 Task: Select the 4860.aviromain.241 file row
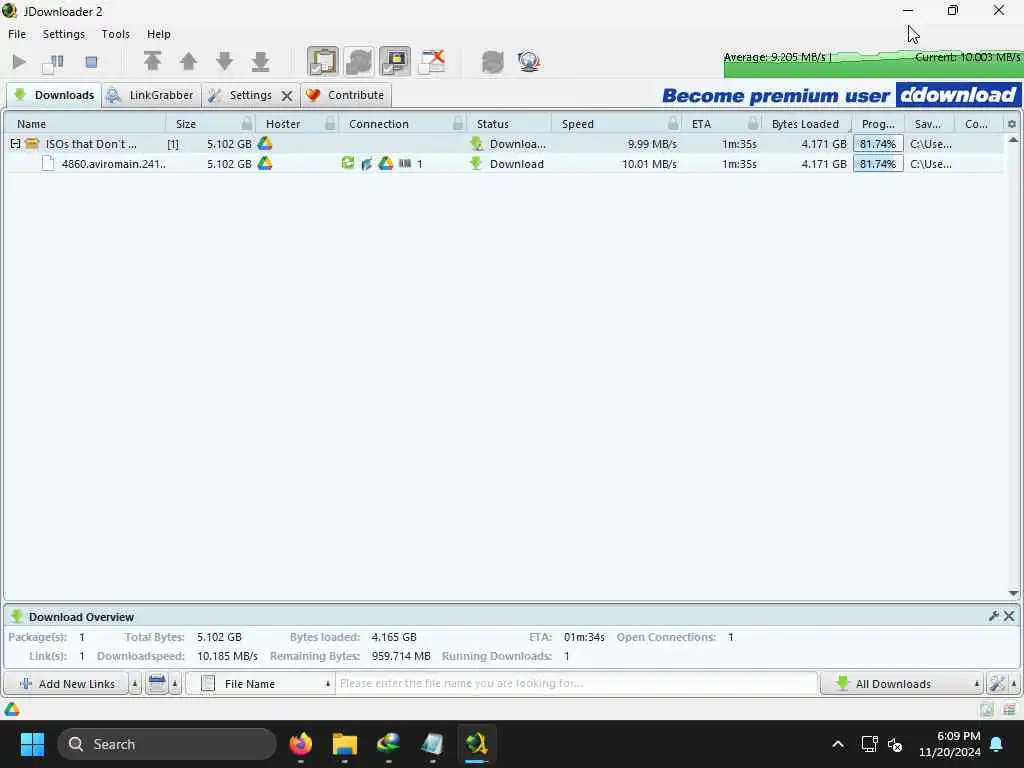[x=504, y=164]
